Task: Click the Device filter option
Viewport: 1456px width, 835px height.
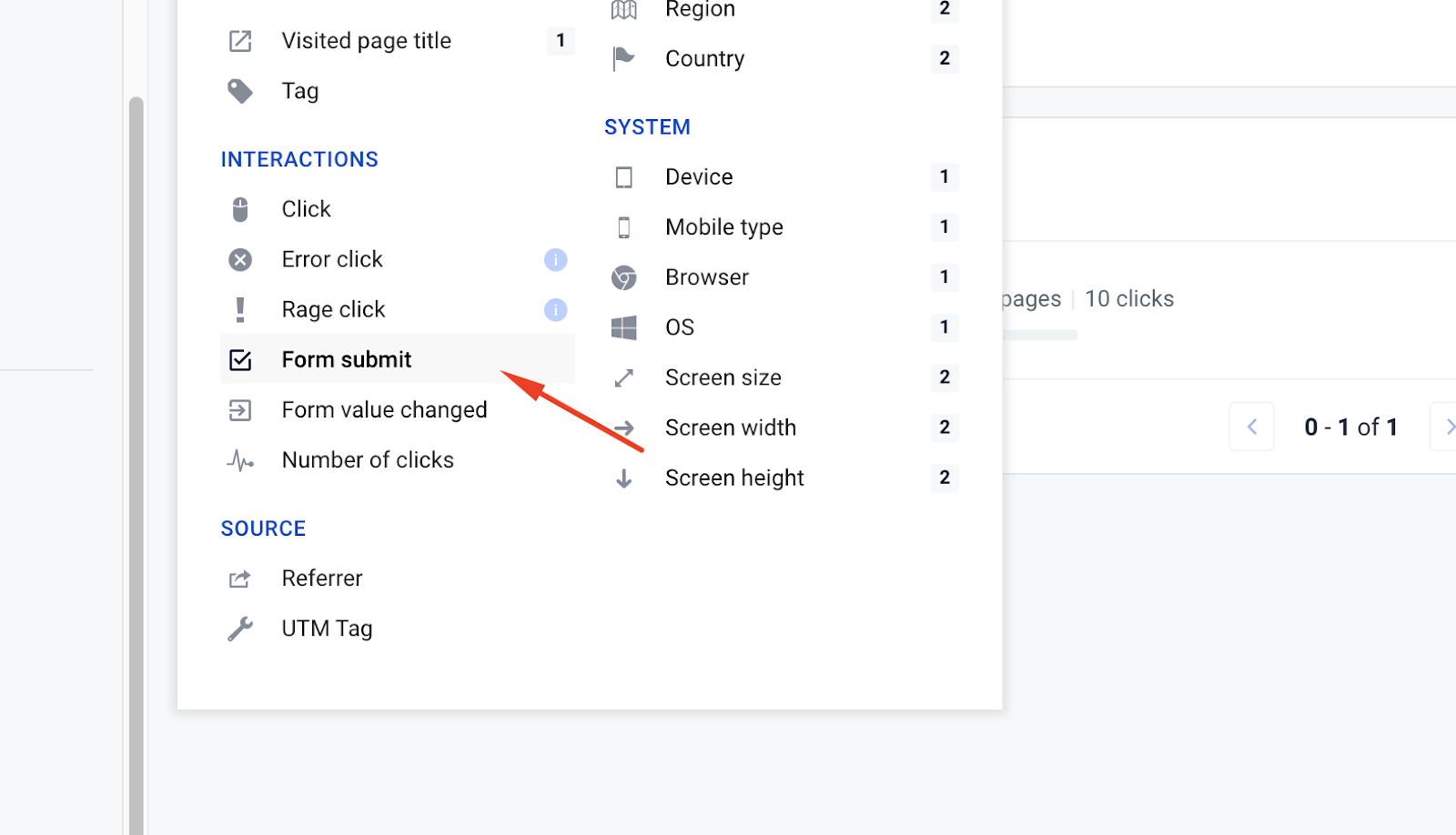Action: [x=698, y=177]
